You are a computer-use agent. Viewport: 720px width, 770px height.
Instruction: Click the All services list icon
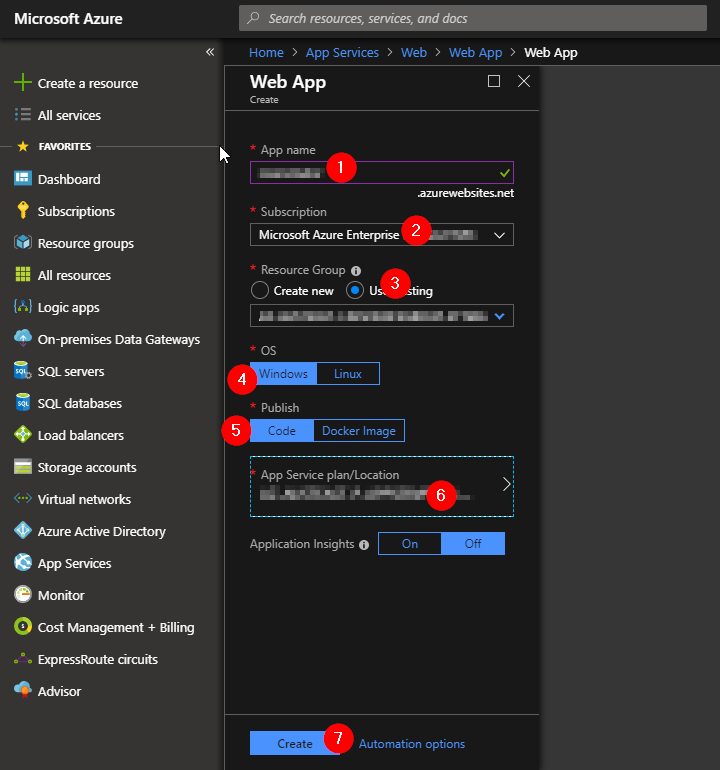23,114
